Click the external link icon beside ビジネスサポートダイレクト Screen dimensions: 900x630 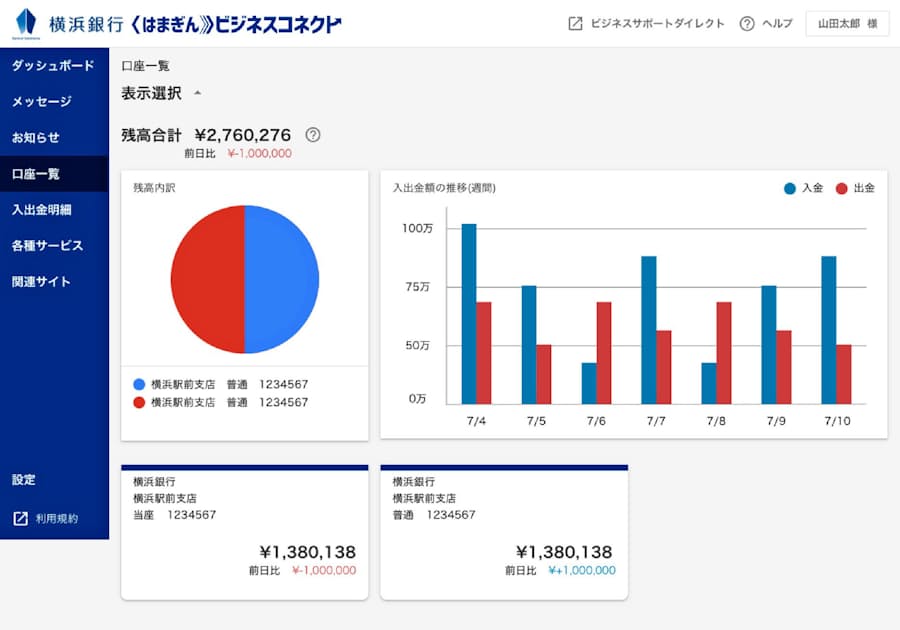coord(575,24)
